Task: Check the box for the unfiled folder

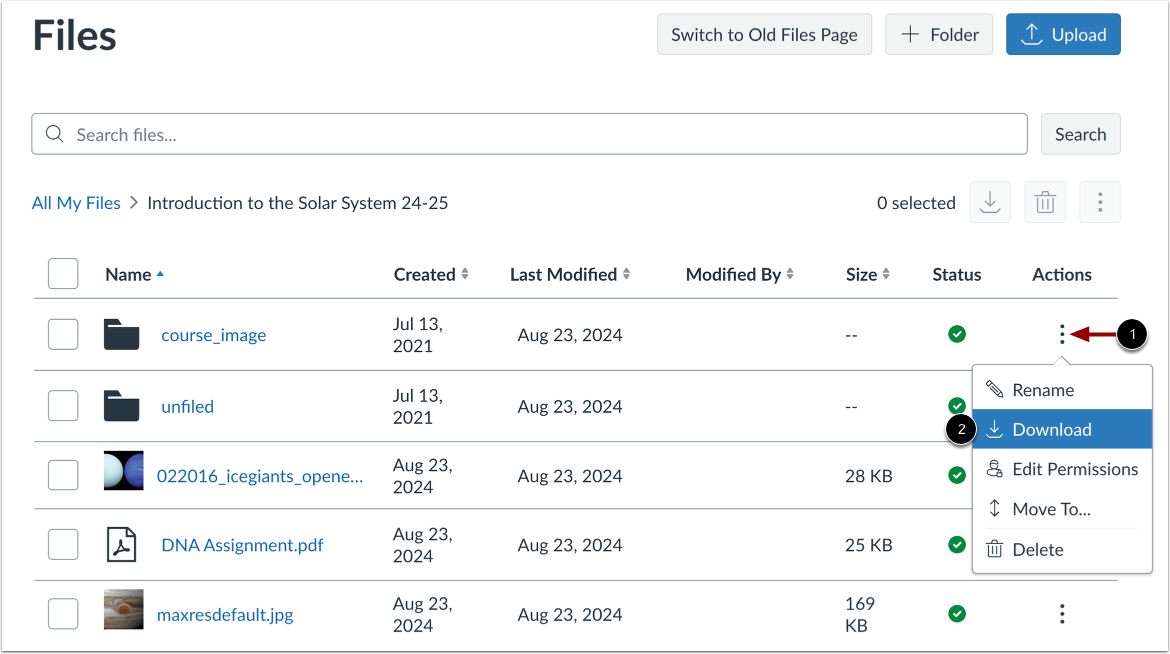Action: pos(63,406)
